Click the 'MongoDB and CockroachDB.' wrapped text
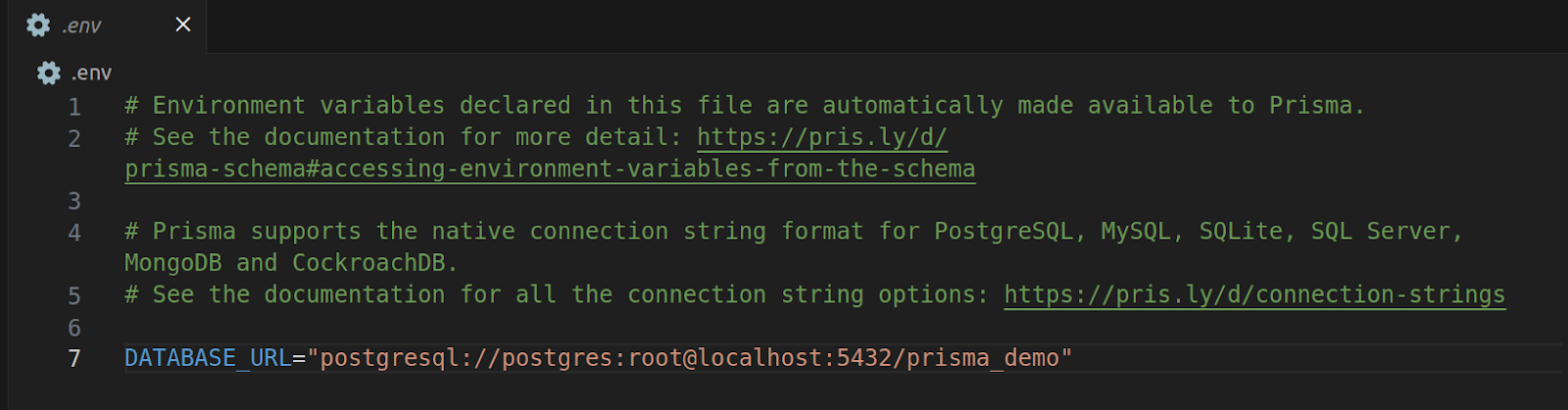 pos(290,263)
